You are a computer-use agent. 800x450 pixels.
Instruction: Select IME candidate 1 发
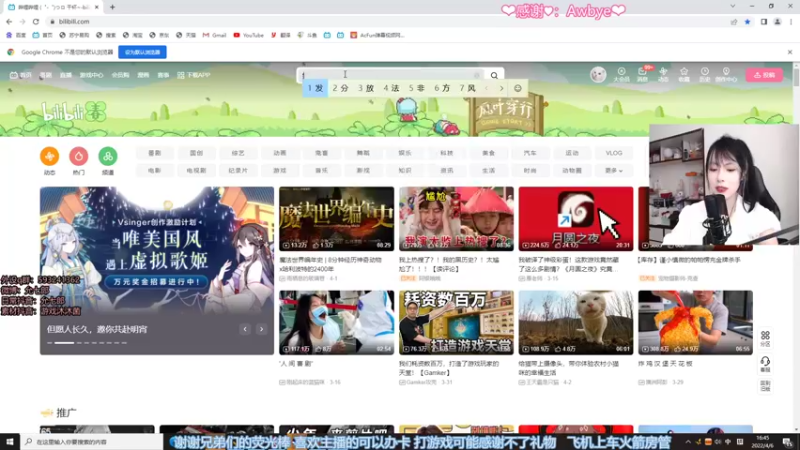click(x=315, y=88)
